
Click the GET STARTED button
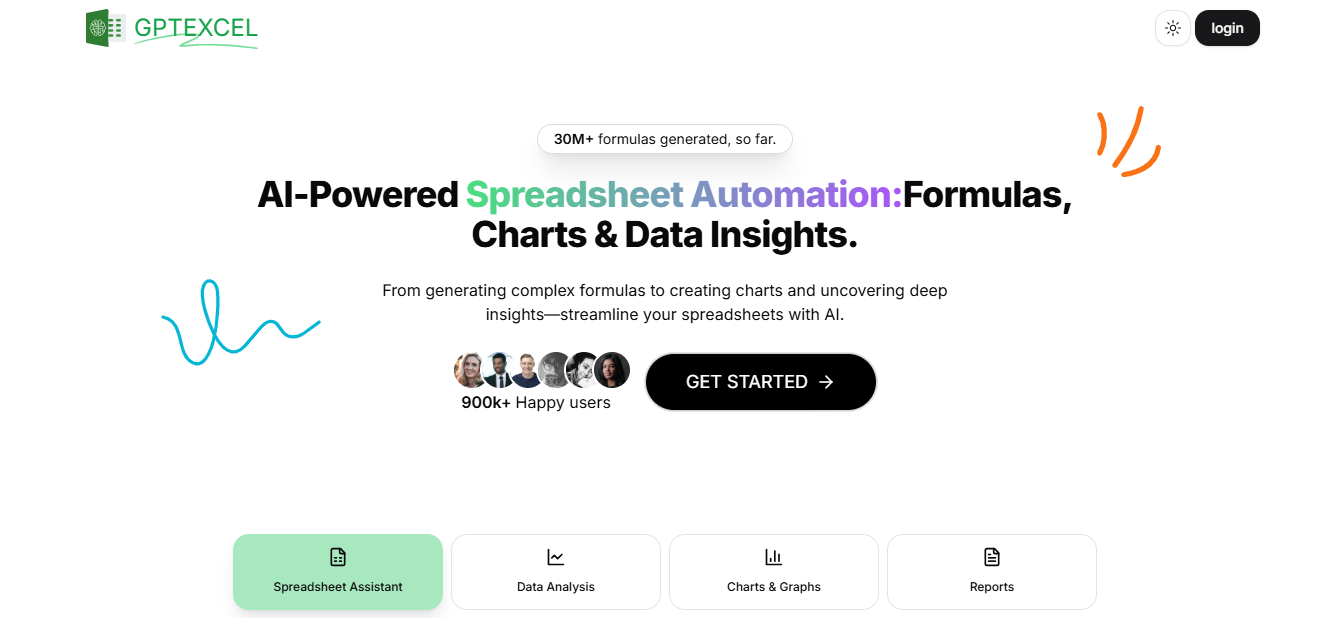(761, 382)
